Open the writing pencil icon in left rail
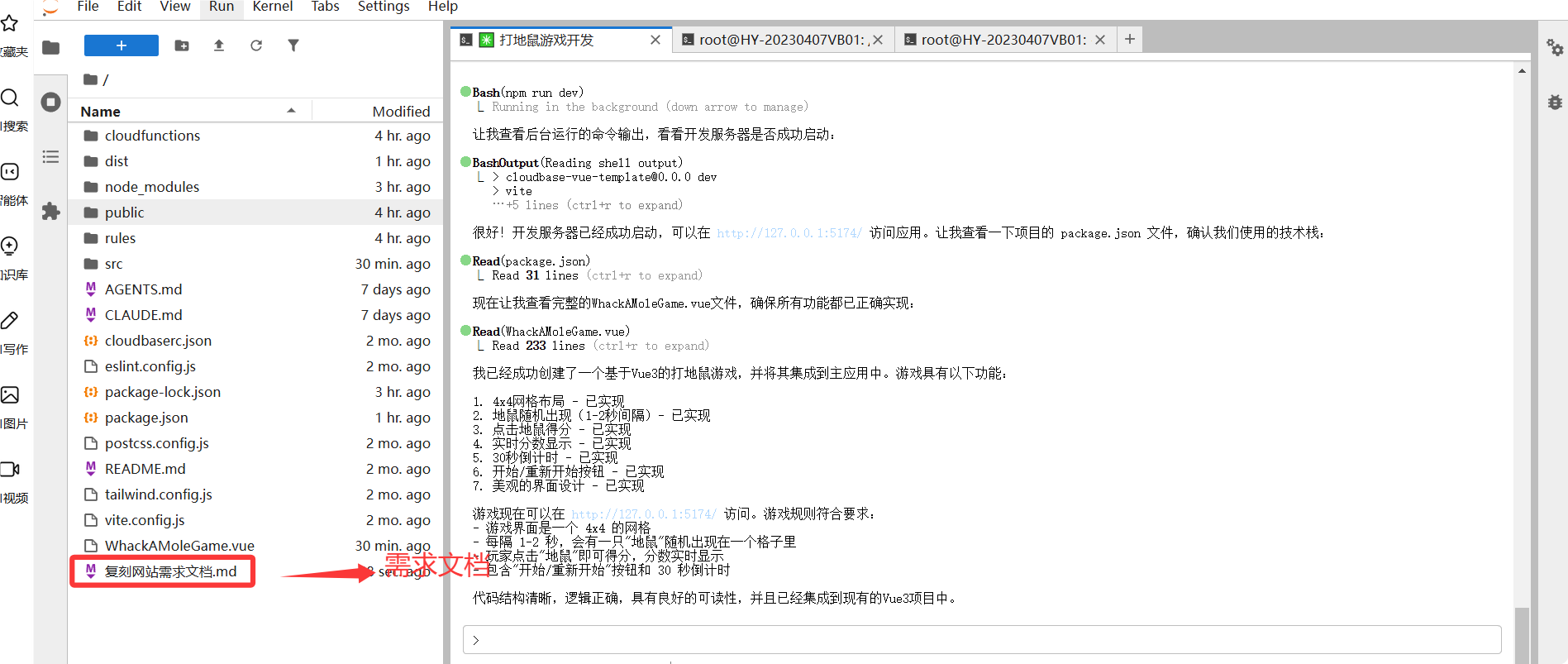The width and height of the screenshot is (1568, 664). pyautogui.click(x=10, y=320)
